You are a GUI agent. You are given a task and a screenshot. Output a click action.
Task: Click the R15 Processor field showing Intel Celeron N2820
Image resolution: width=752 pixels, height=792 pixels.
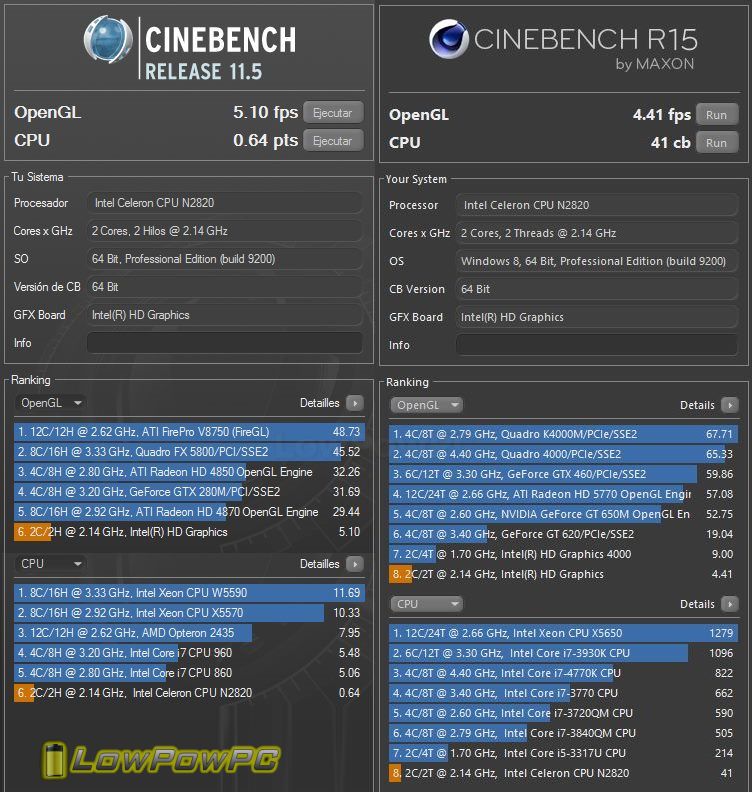click(597, 205)
